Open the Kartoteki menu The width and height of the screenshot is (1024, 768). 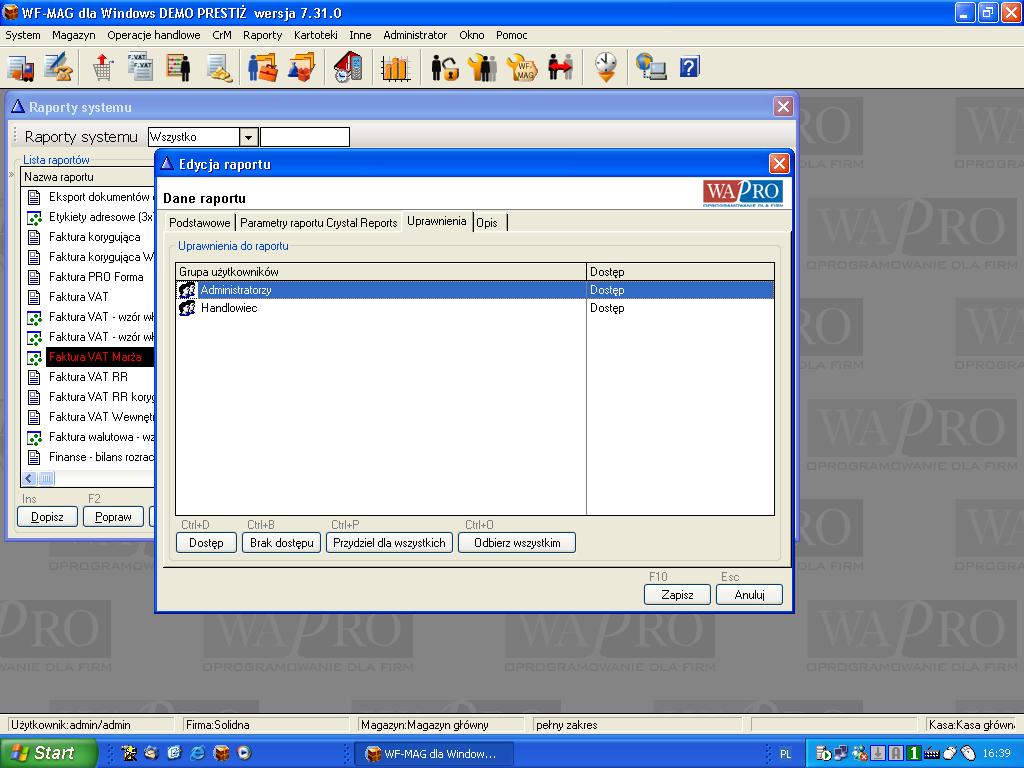[x=315, y=35]
